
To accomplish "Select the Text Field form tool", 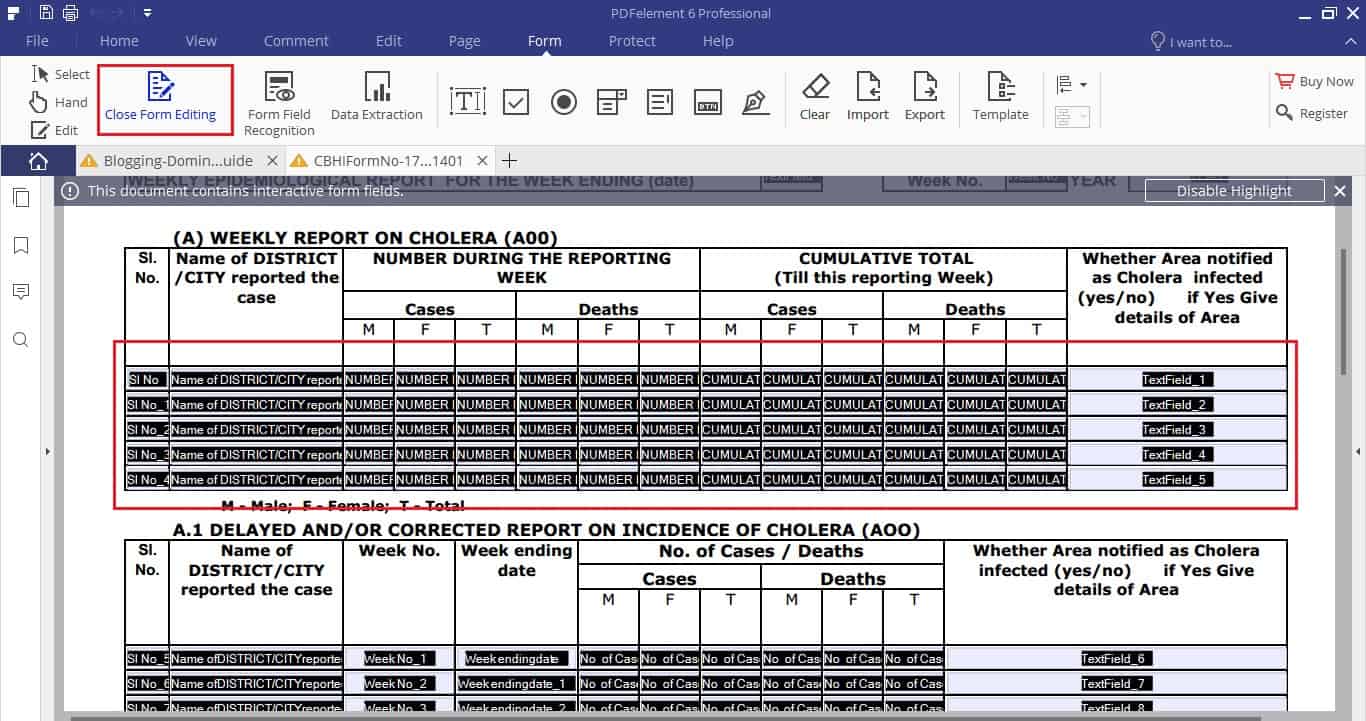I will [x=468, y=101].
